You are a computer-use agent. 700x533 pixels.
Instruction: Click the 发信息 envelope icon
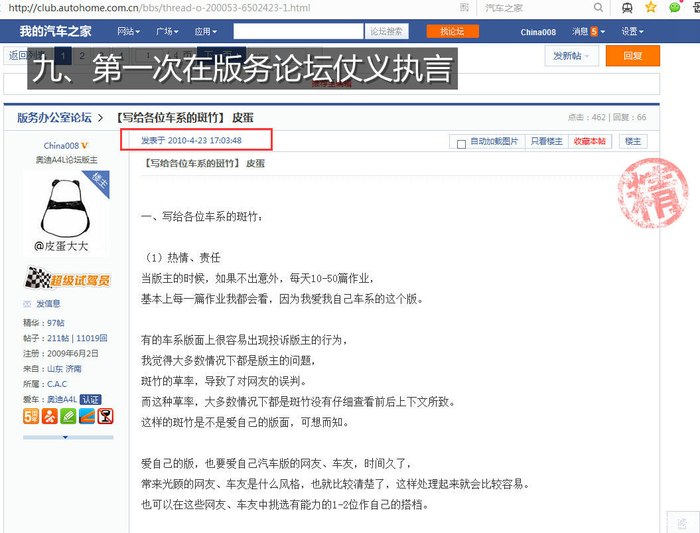click(x=27, y=303)
